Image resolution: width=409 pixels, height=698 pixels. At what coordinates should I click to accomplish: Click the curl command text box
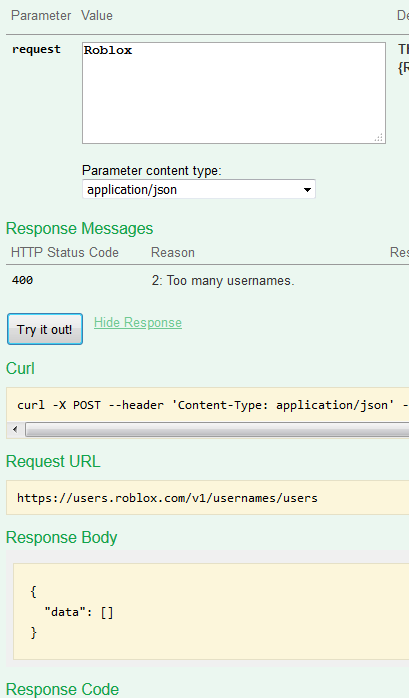207,405
